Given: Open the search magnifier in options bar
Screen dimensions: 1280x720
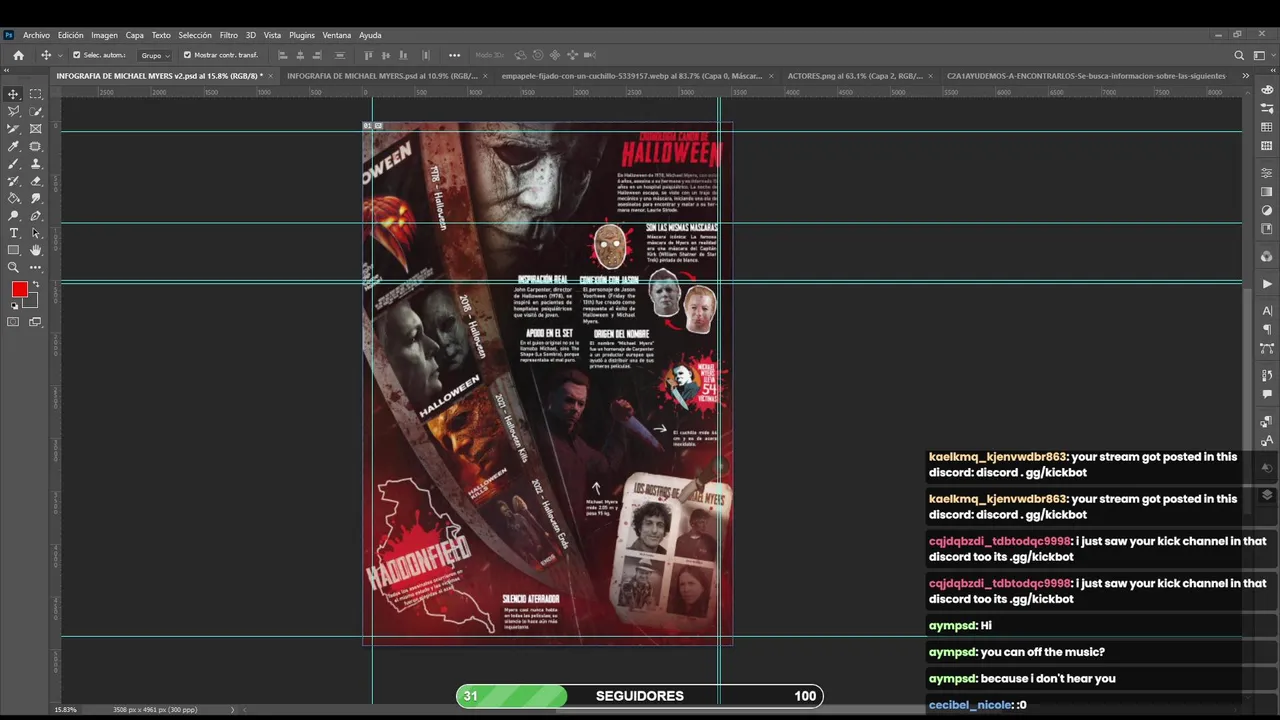Looking at the screenshot, I should [1239, 55].
